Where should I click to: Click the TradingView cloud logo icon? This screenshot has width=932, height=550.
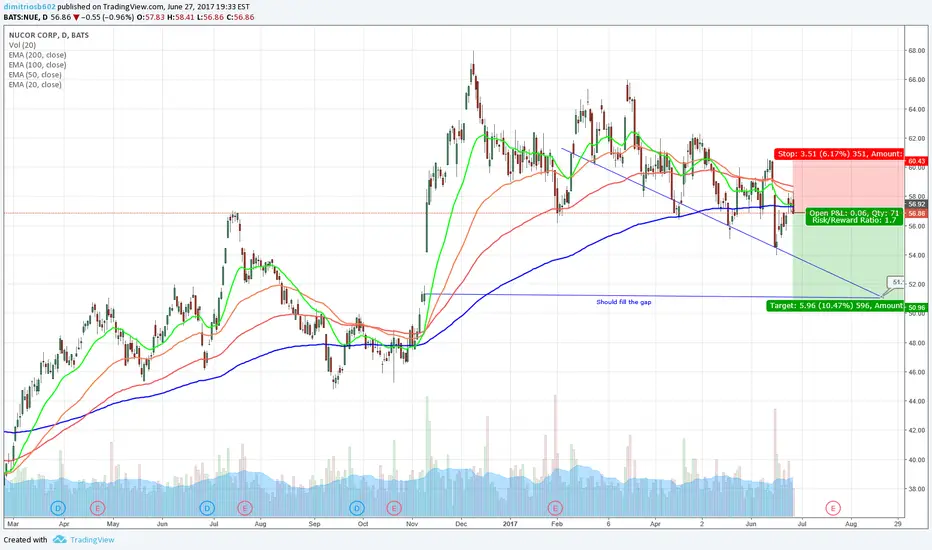tap(59, 540)
